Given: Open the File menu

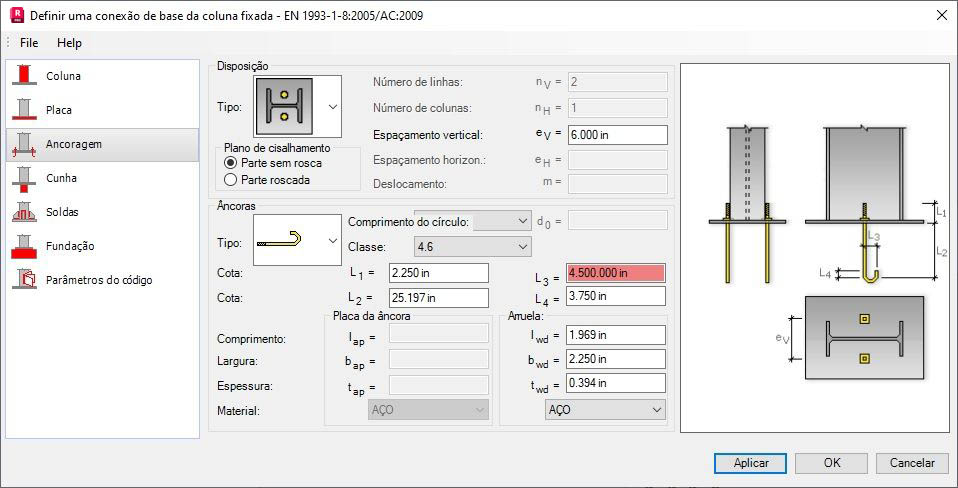Looking at the screenshot, I should pos(29,43).
